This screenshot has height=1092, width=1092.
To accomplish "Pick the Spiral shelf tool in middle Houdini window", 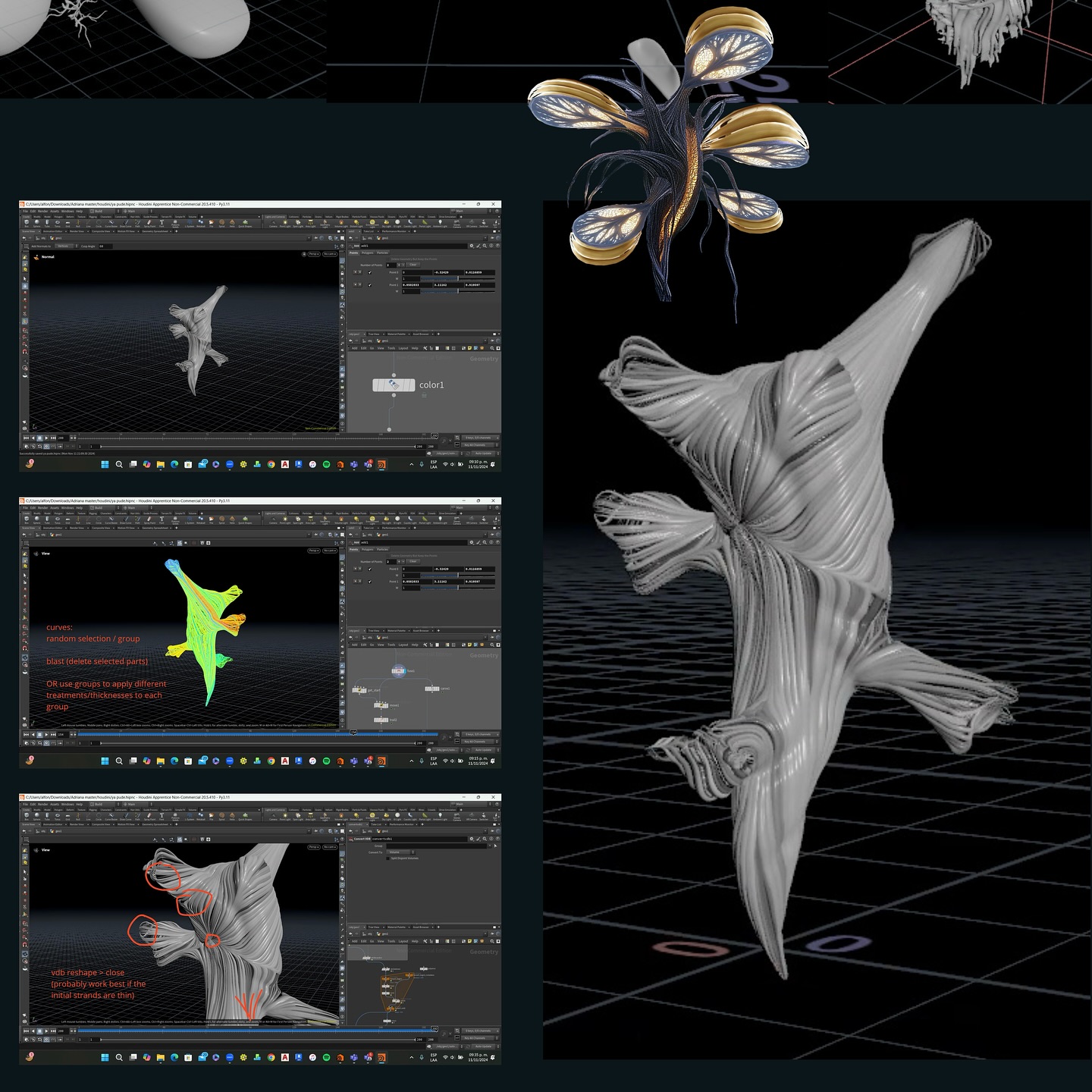I will [x=221, y=520].
